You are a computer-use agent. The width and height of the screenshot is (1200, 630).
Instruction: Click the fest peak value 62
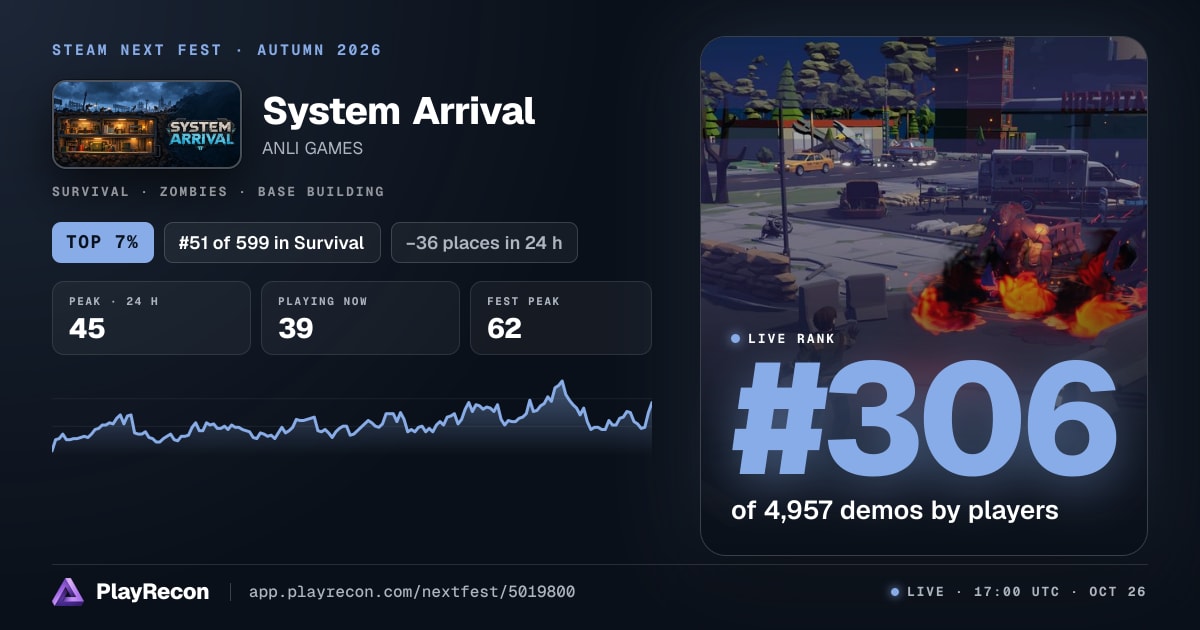[504, 328]
